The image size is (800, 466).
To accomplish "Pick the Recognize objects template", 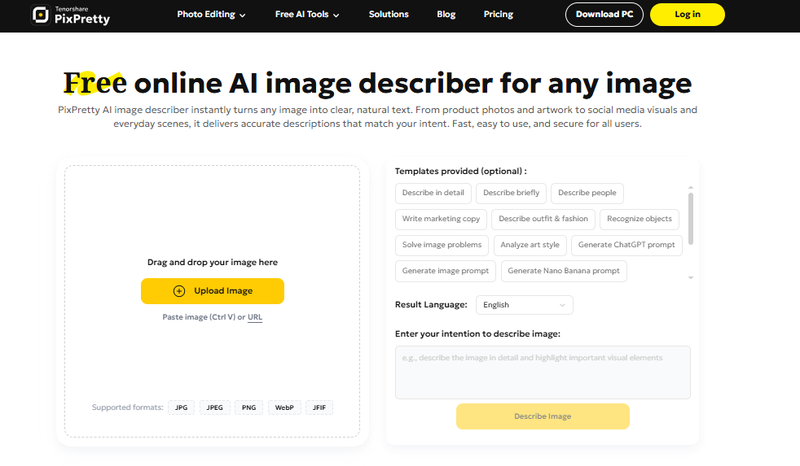I will pos(639,219).
